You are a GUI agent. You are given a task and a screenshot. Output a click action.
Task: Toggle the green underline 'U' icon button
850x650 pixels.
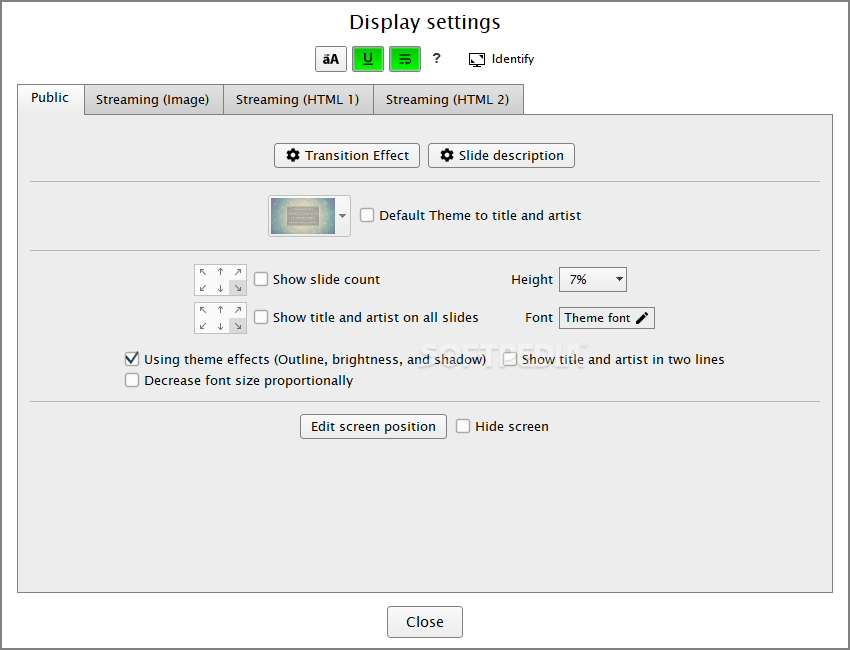pos(368,59)
